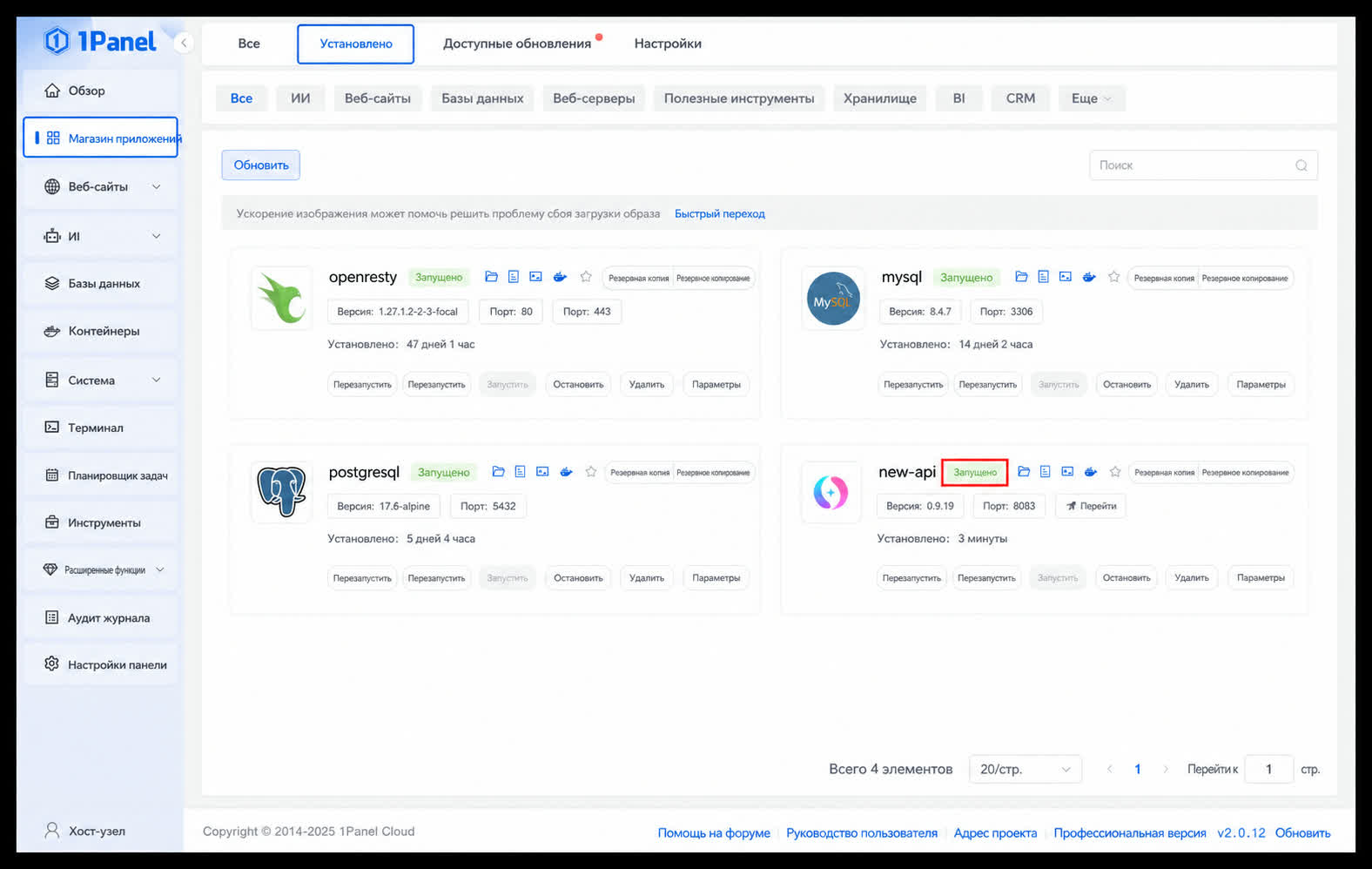1372x869 pixels.
Task: Open Инструменты in the sidebar
Action: pos(101,522)
